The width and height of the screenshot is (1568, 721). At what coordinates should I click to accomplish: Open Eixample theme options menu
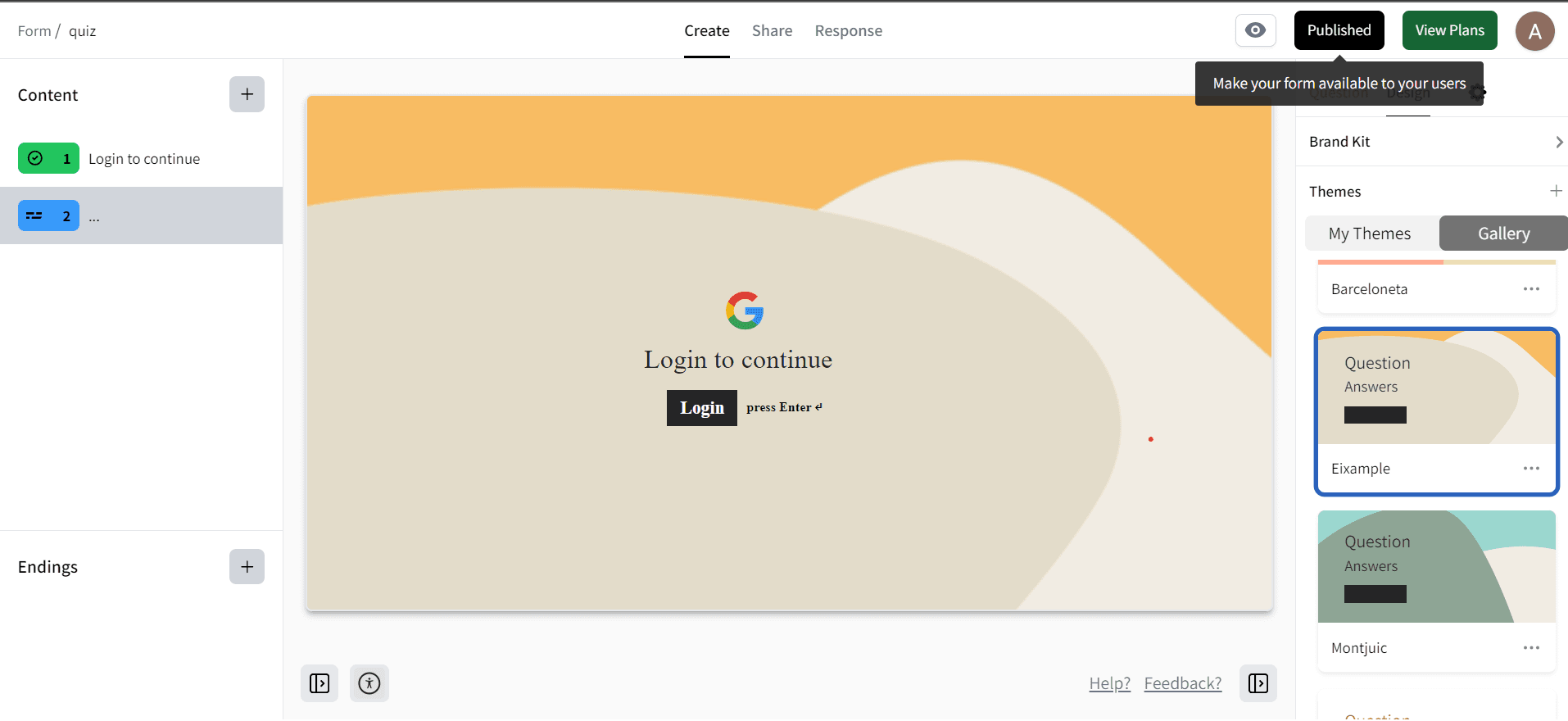[x=1531, y=469]
